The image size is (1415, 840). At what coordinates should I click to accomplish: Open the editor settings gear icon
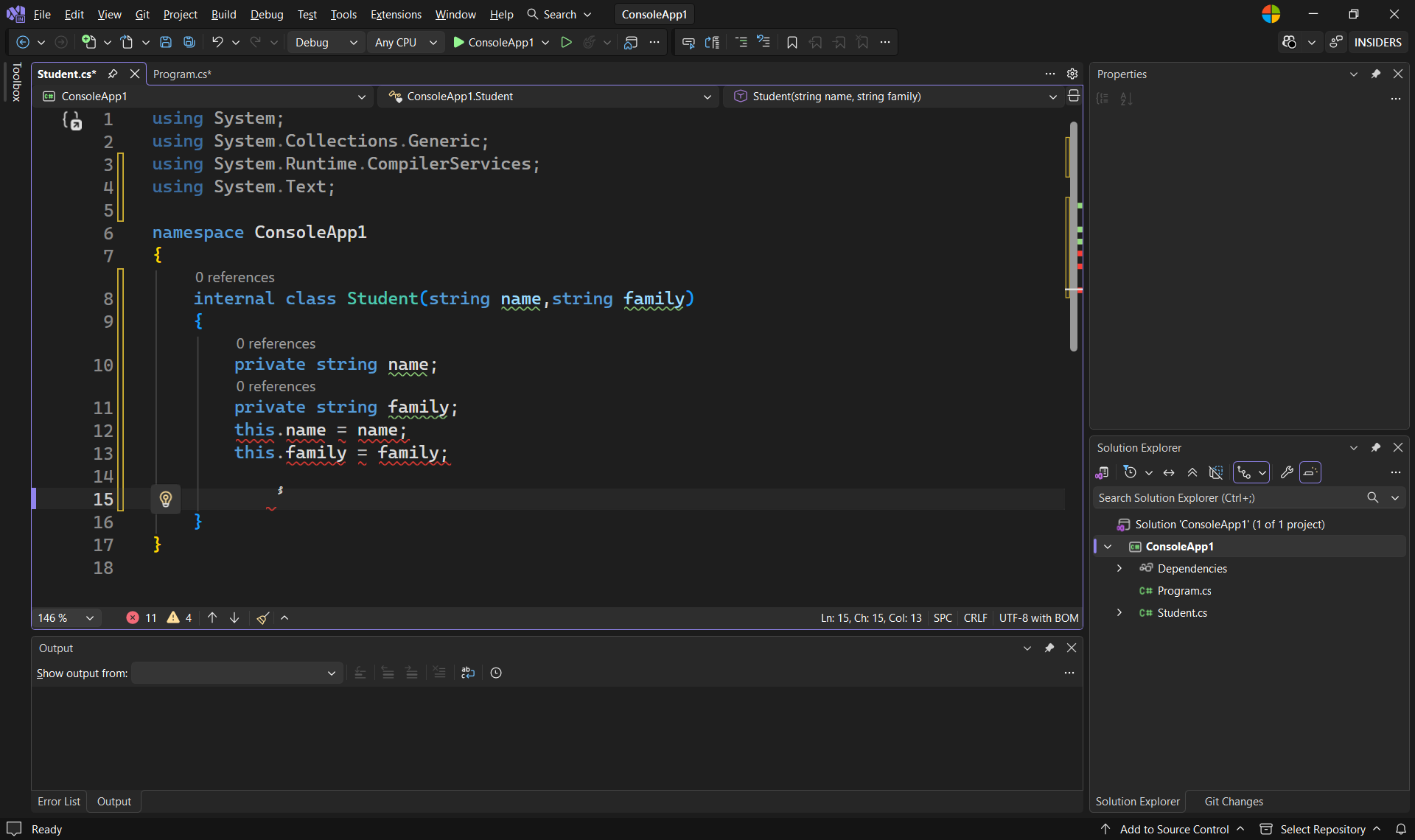tap(1072, 74)
